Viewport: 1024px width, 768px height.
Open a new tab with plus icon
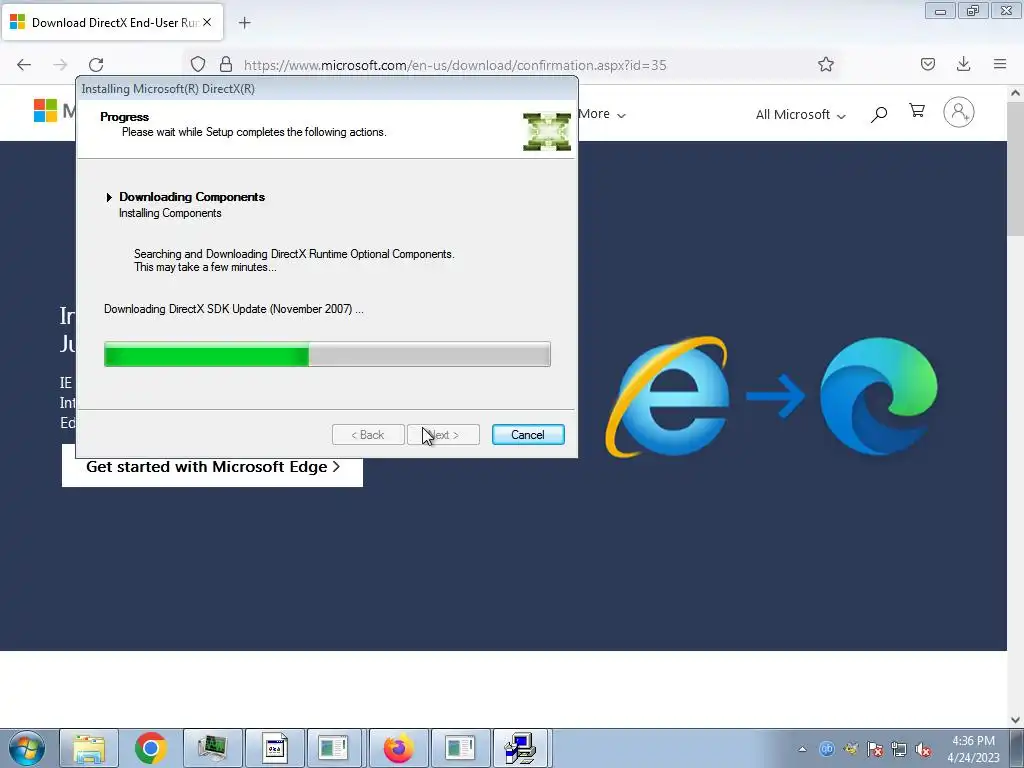244,23
